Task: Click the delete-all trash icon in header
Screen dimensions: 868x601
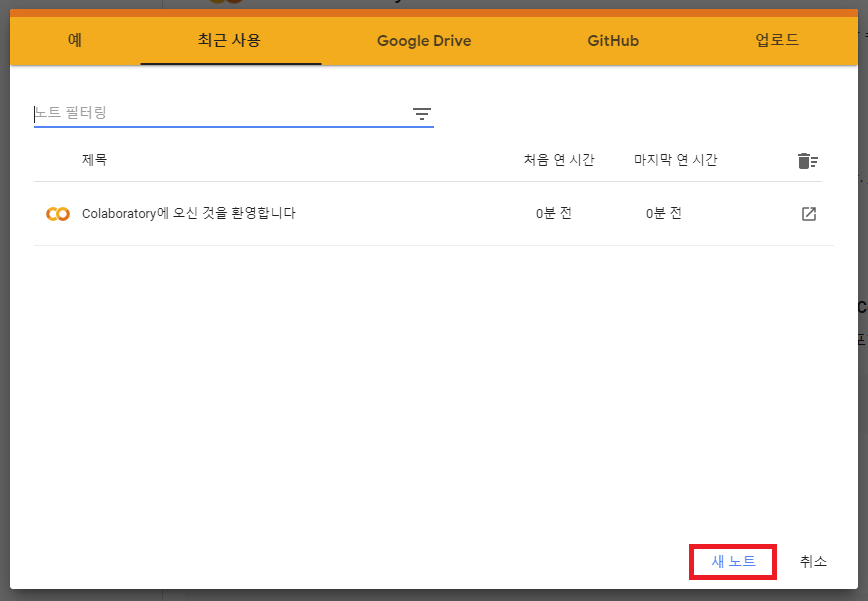Action: click(808, 160)
